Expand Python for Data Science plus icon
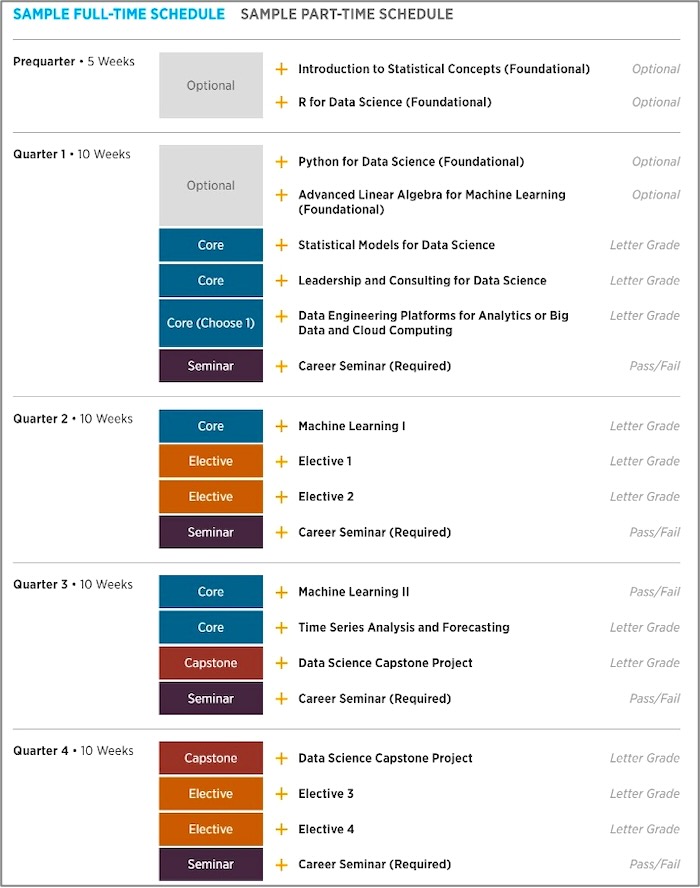The image size is (700, 888). (281, 162)
